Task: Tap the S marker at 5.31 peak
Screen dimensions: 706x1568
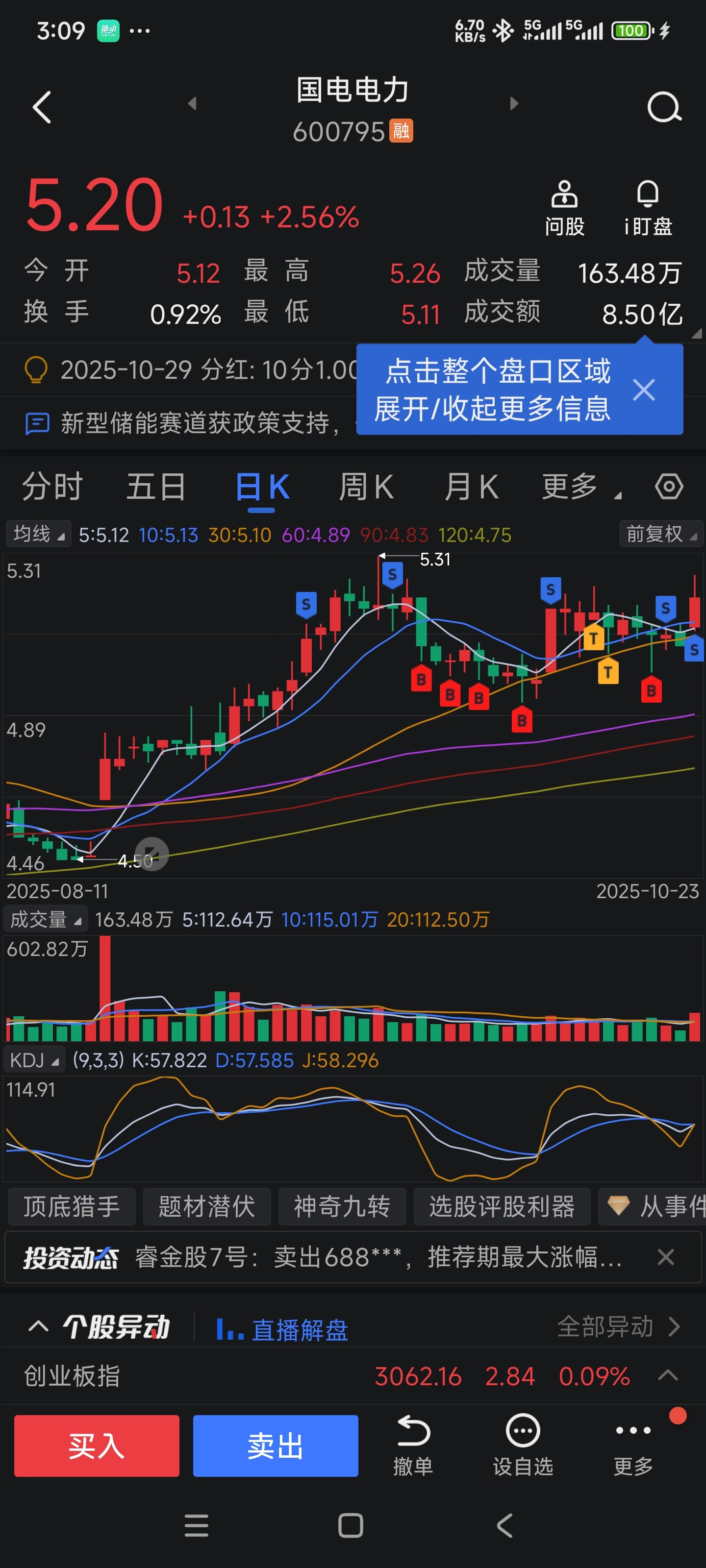Action: point(392,575)
